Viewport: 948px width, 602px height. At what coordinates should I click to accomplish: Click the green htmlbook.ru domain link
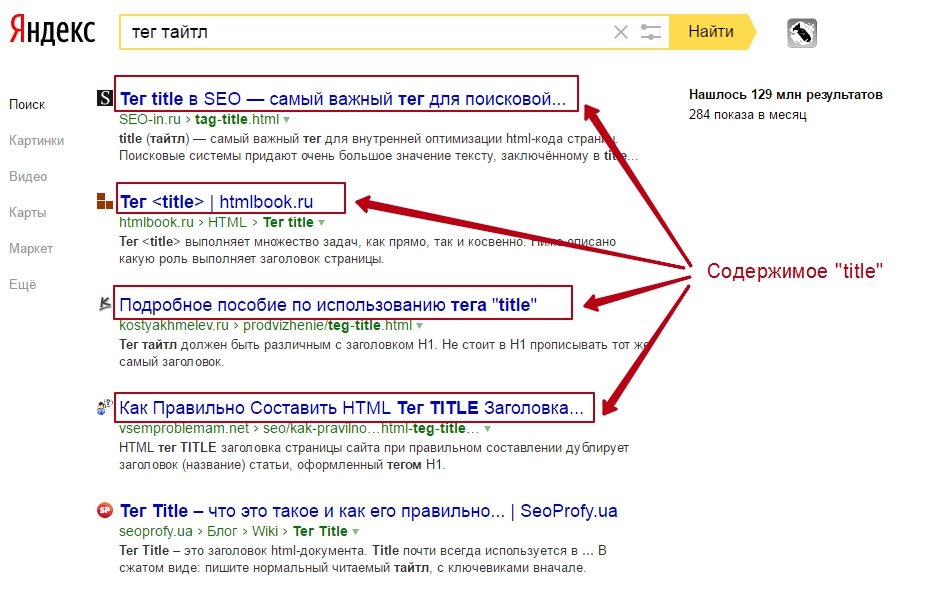point(156,222)
